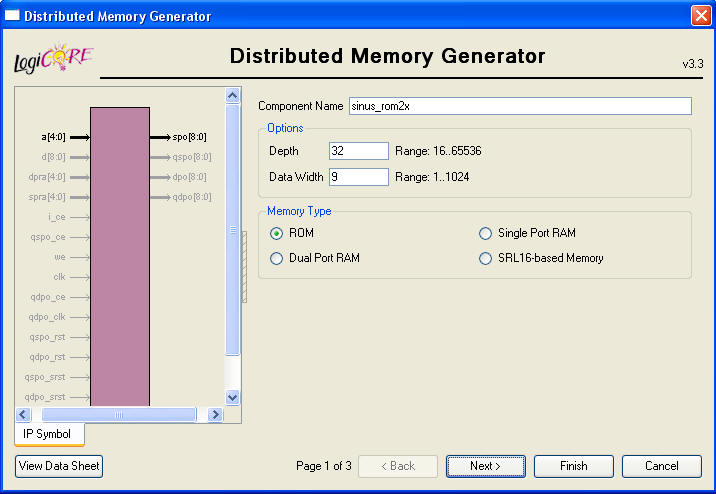This screenshot has width=716, height=494.
Task: Click the clk port label
Action: pyautogui.click(x=59, y=277)
